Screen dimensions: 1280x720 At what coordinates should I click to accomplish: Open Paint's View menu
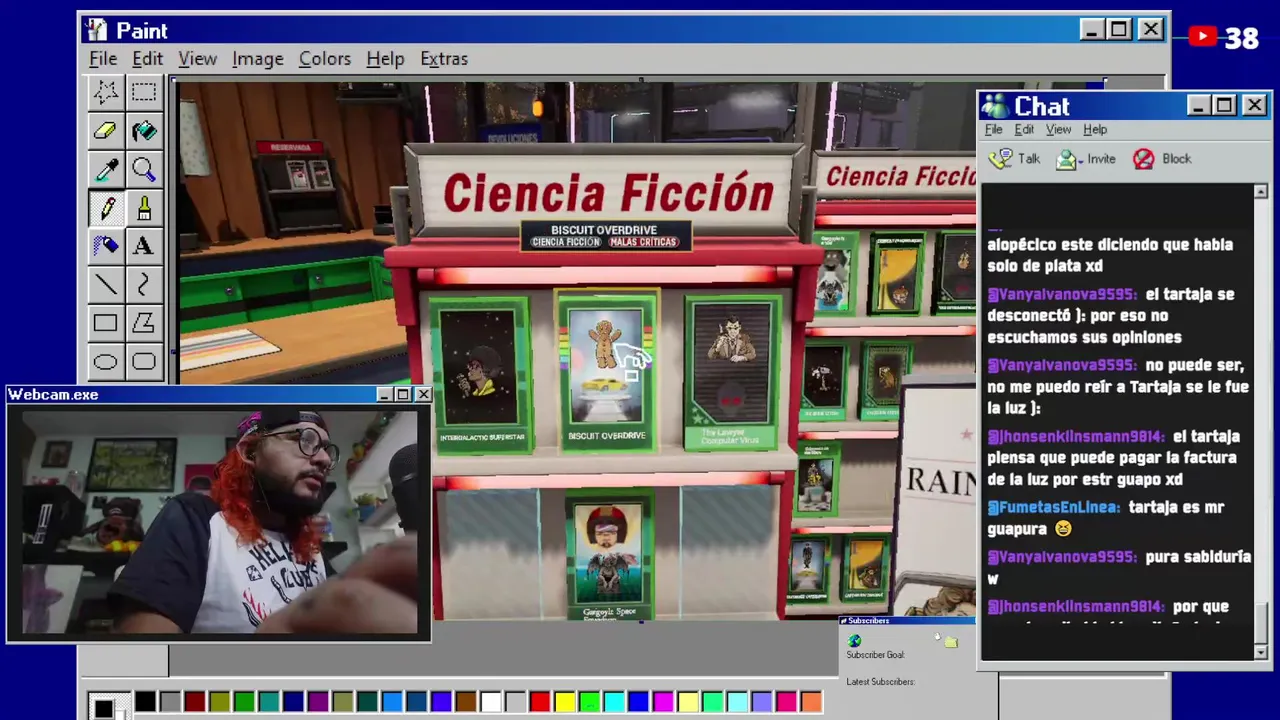(198, 59)
